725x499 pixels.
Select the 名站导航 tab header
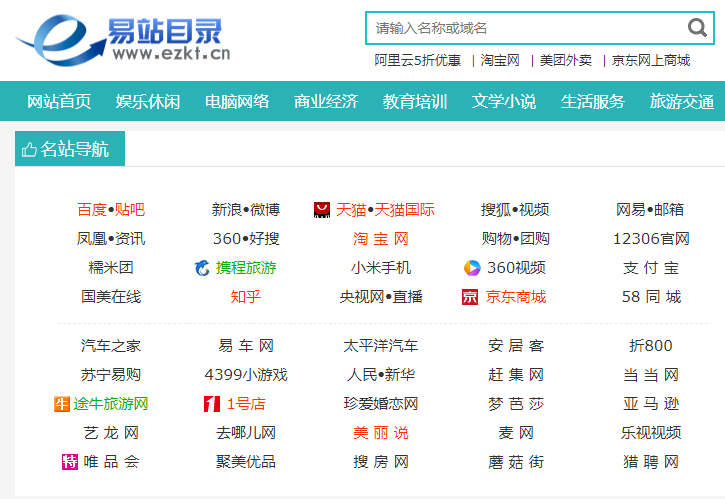click(x=70, y=148)
